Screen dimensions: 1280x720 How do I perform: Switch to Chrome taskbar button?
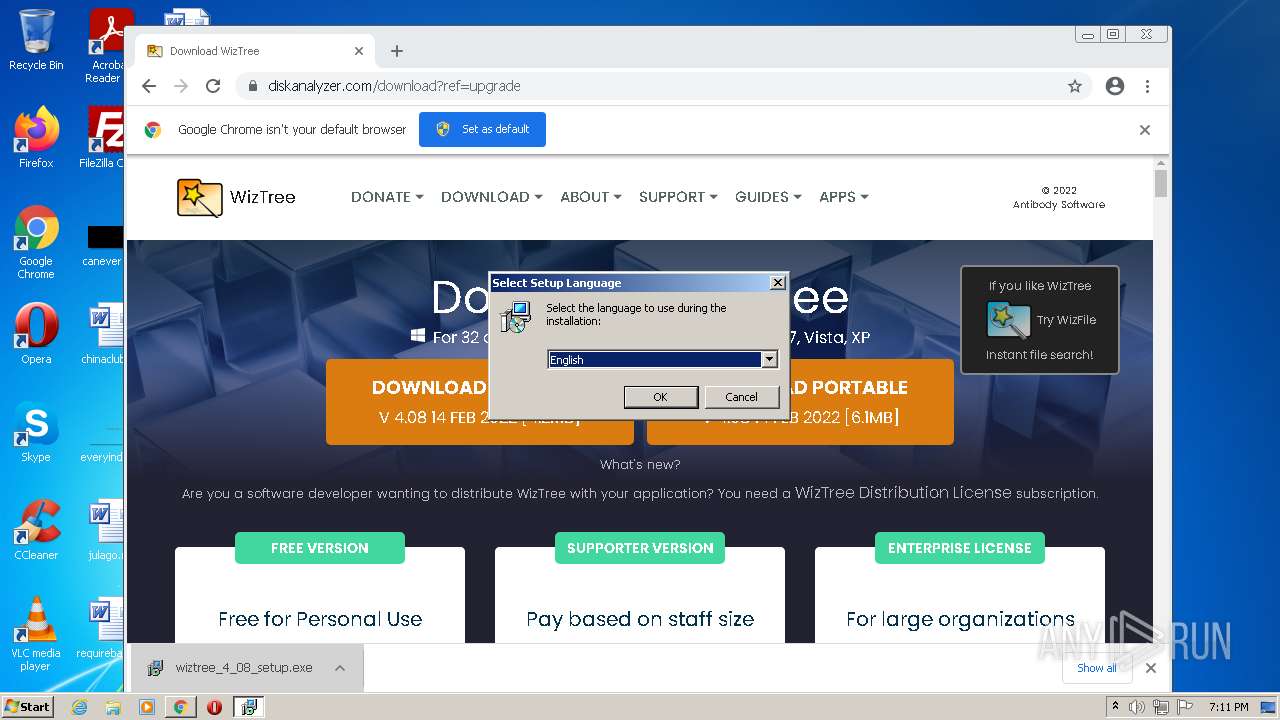coord(181,707)
